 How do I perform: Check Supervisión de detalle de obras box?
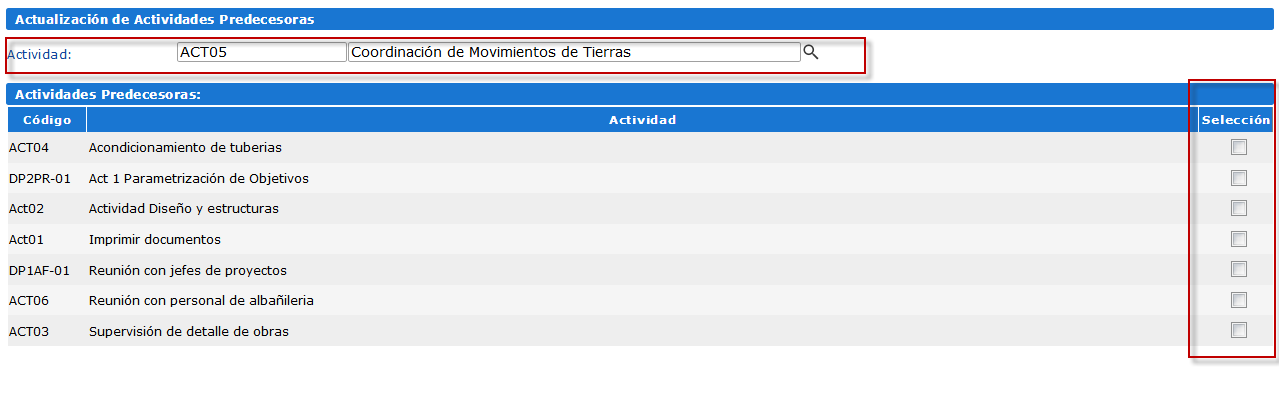point(1239,331)
